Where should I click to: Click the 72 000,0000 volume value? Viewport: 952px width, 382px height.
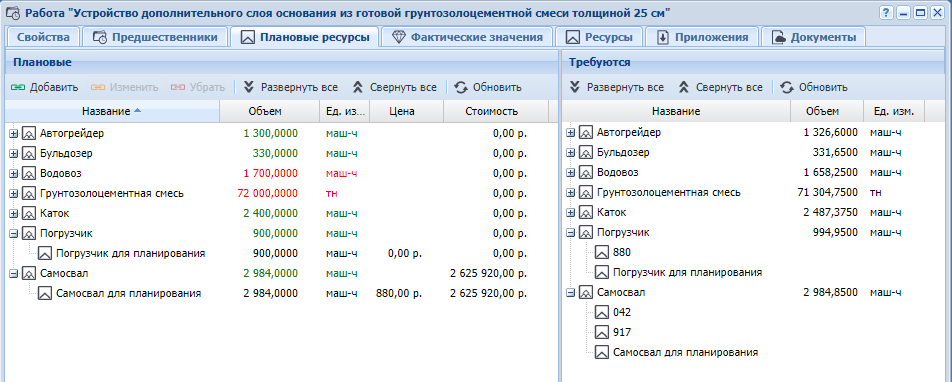tap(267, 193)
